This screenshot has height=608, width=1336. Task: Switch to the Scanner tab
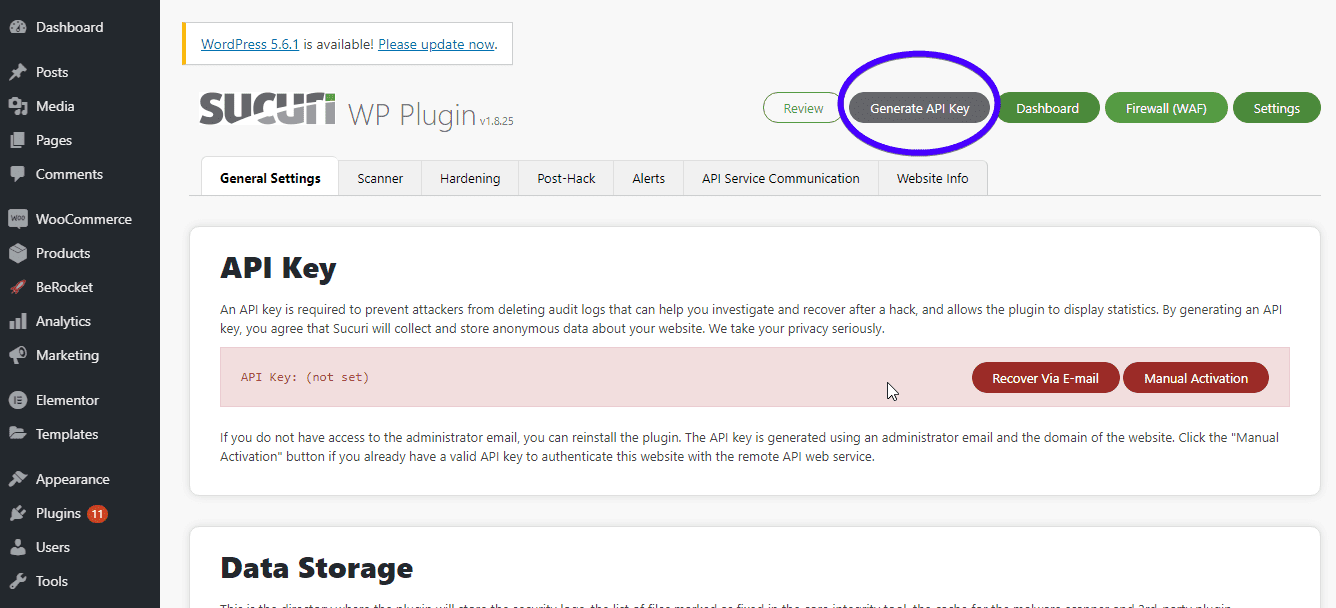380,178
